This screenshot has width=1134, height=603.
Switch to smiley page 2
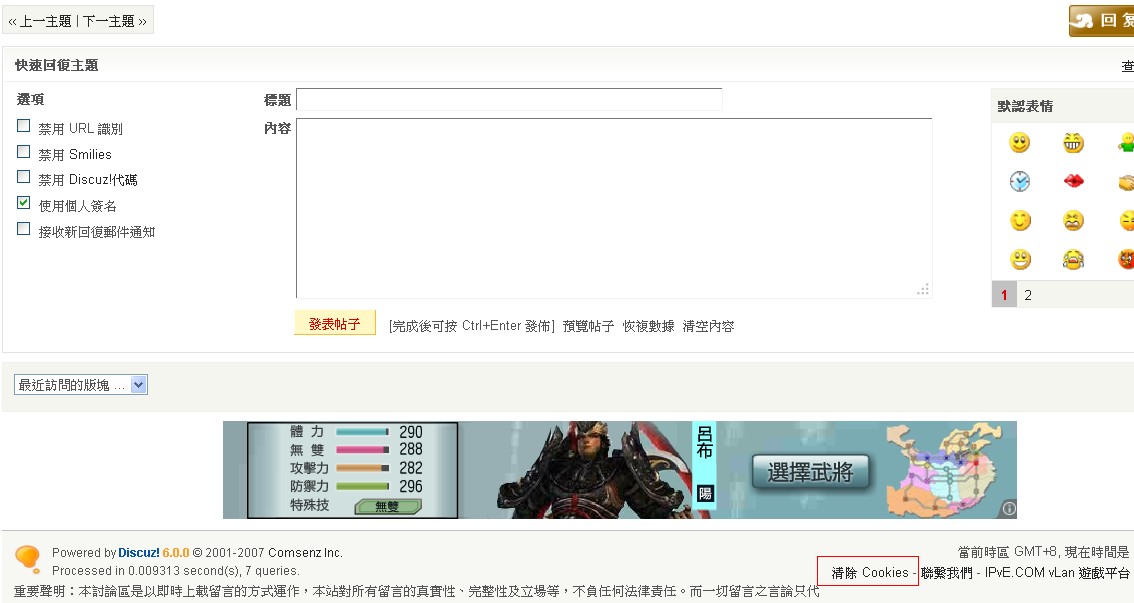1028,295
